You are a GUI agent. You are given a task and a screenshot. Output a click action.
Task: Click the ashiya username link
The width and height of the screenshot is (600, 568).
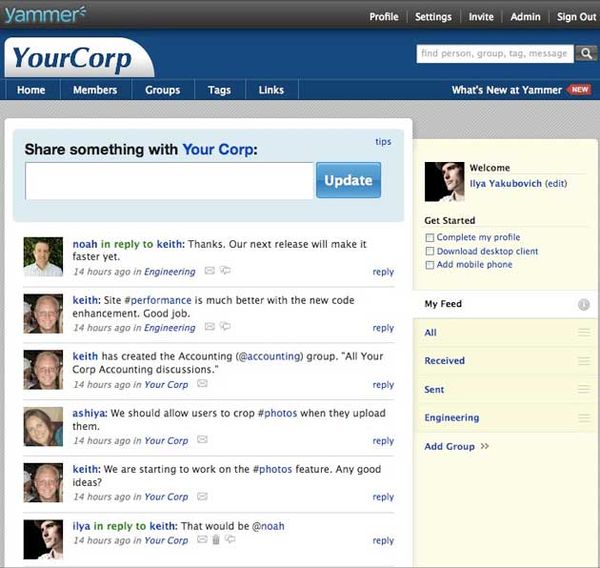90,413
